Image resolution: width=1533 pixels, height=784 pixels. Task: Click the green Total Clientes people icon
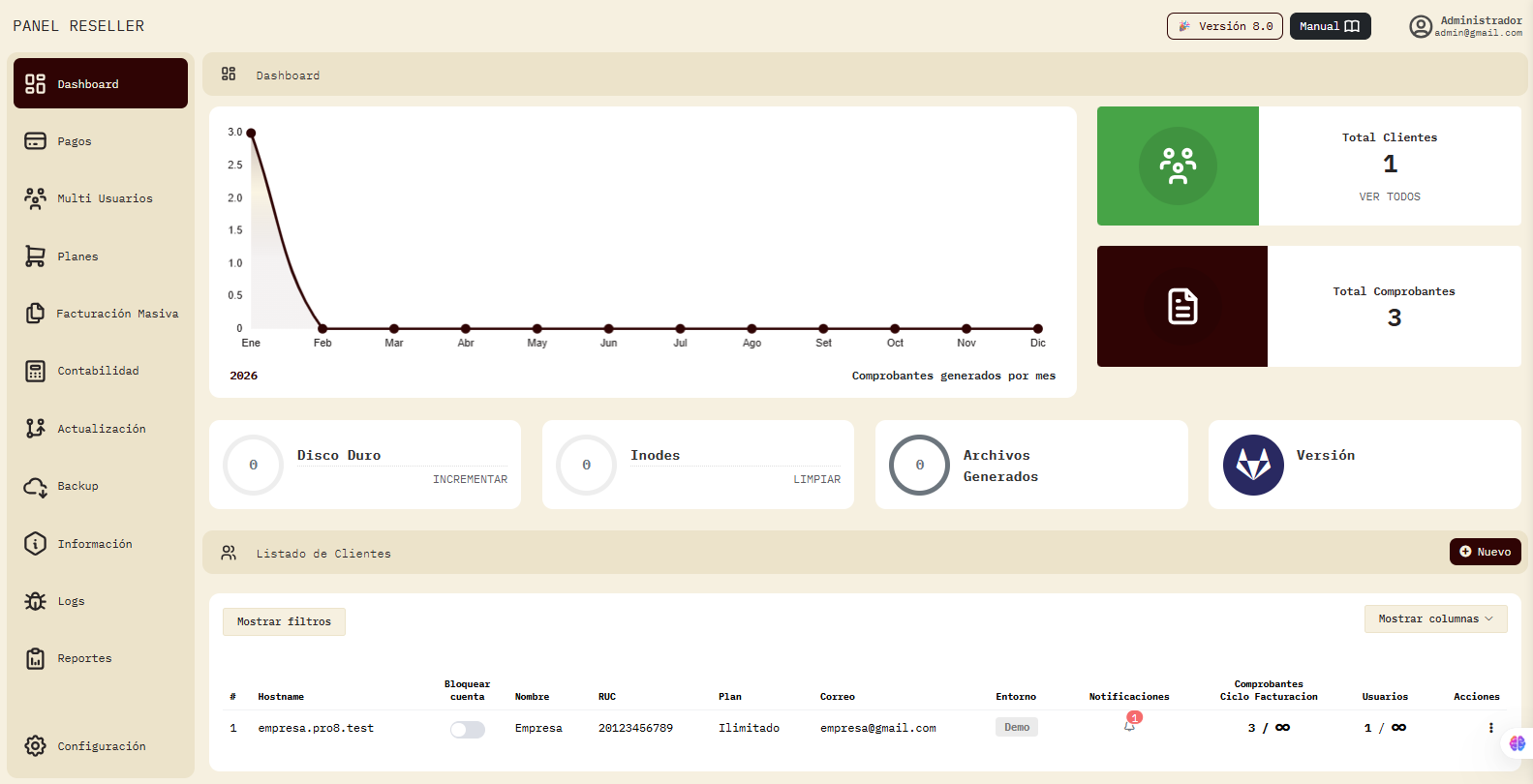(x=1178, y=166)
